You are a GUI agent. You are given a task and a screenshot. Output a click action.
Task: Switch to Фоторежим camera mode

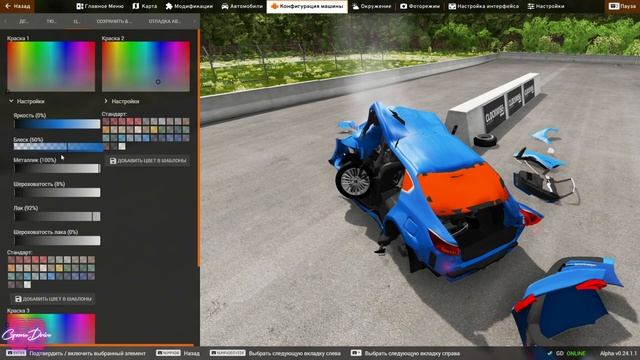(420, 6)
